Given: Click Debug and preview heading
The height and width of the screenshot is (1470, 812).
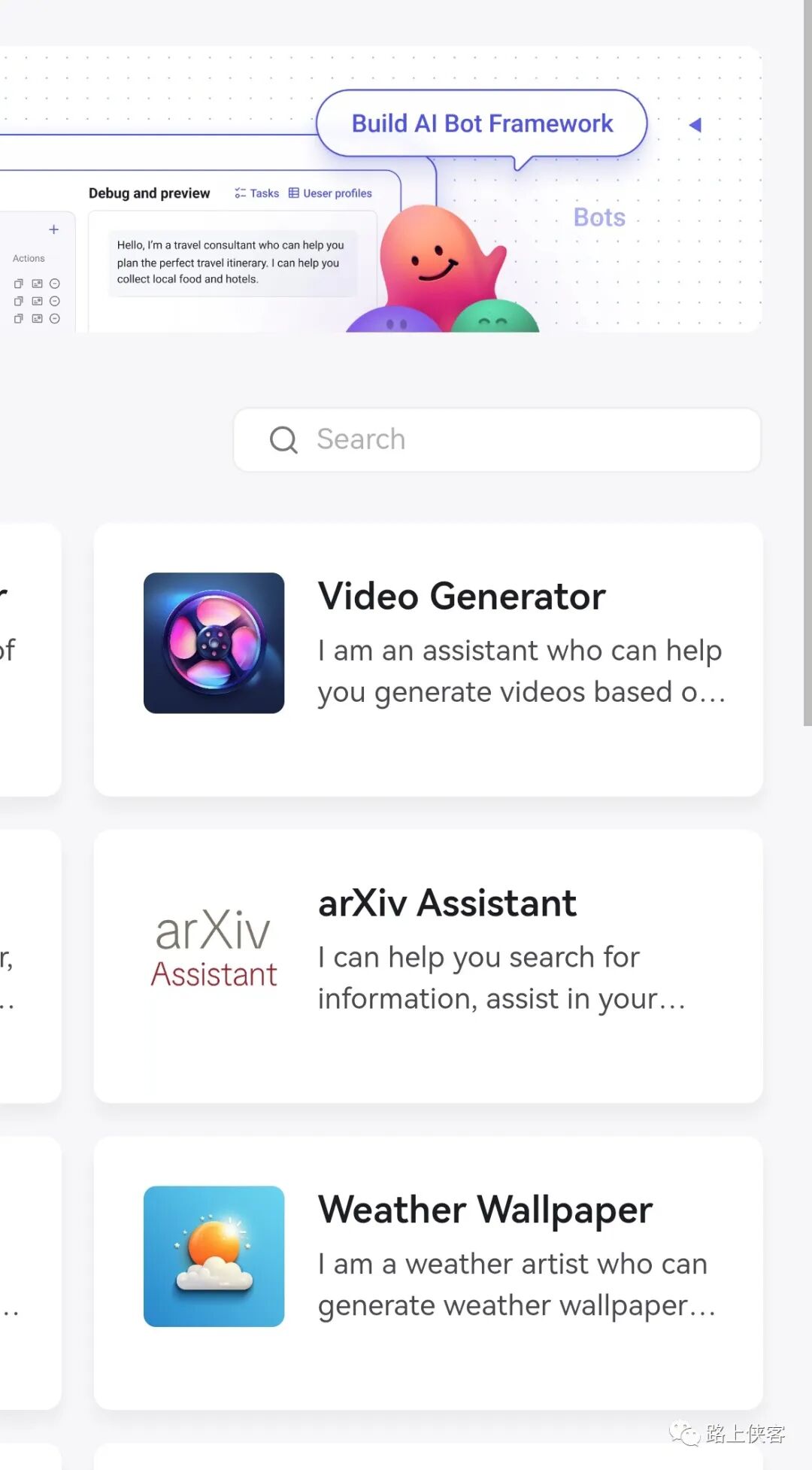Looking at the screenshot, I should 149,193.
